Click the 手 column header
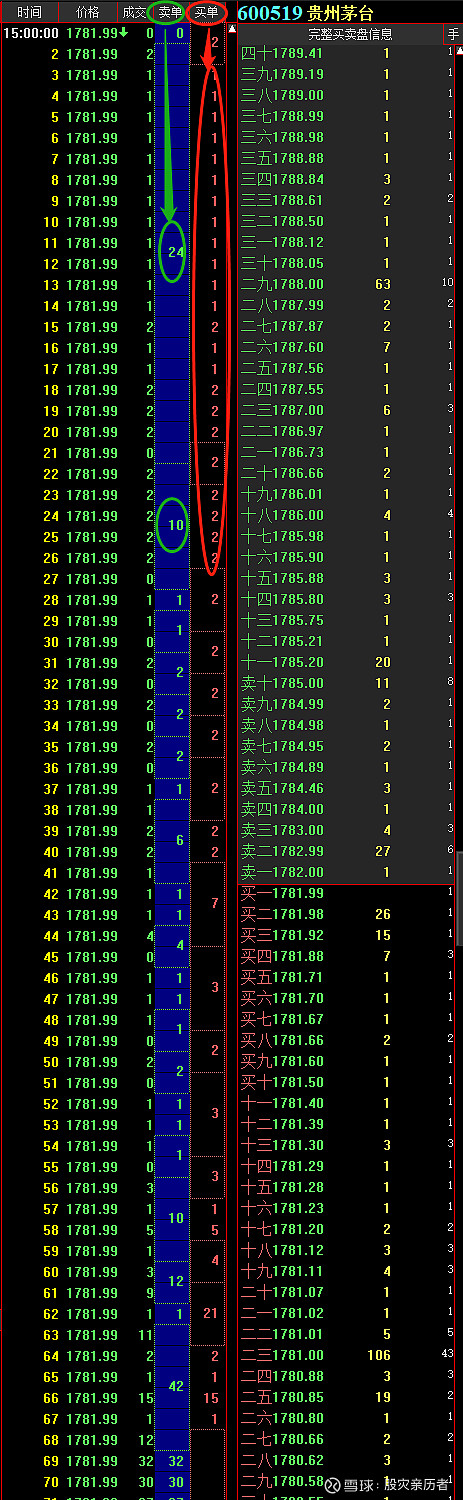 click(x=453, y=34)
